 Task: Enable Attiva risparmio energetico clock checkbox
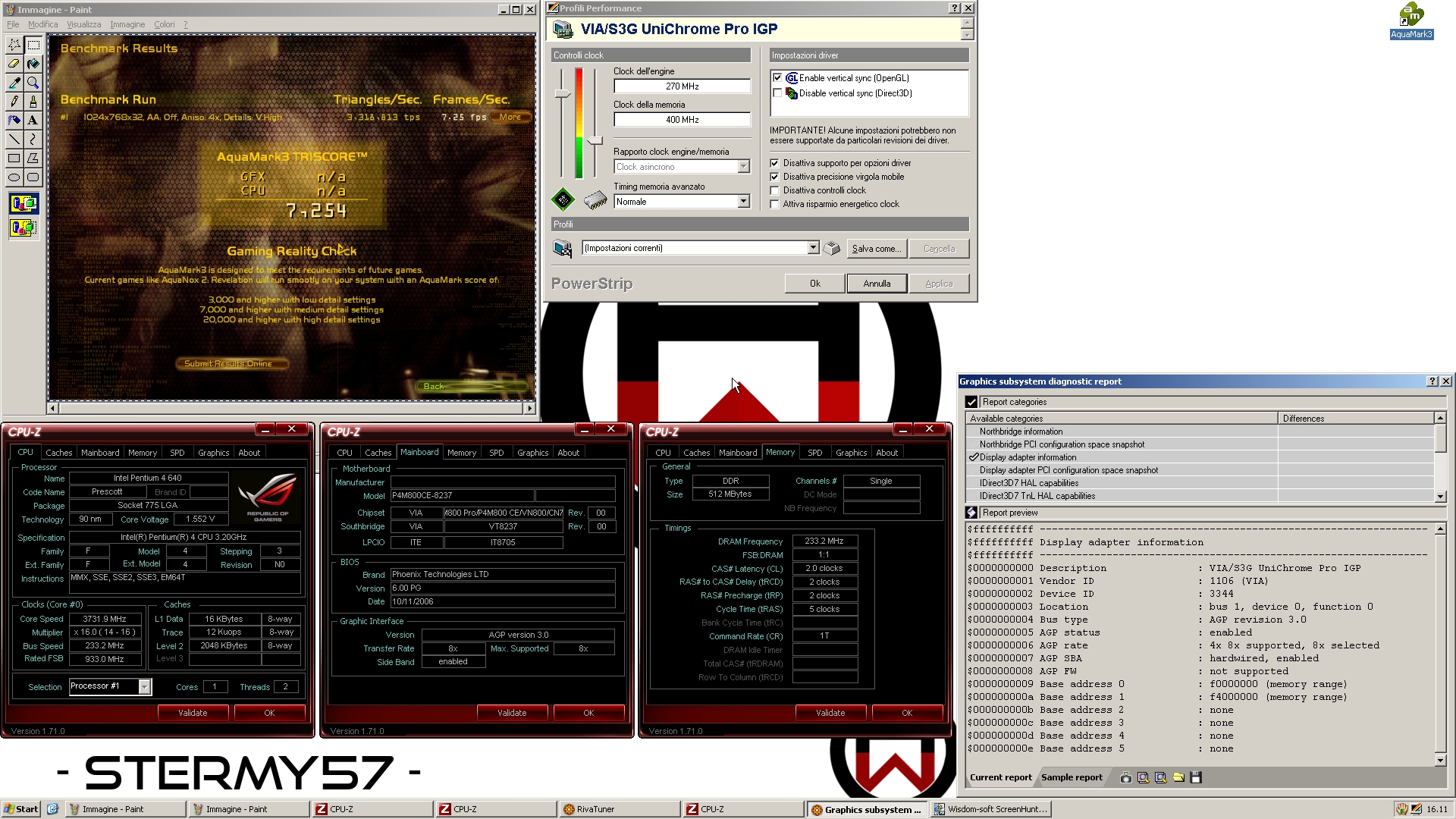(x=774, y=204)
